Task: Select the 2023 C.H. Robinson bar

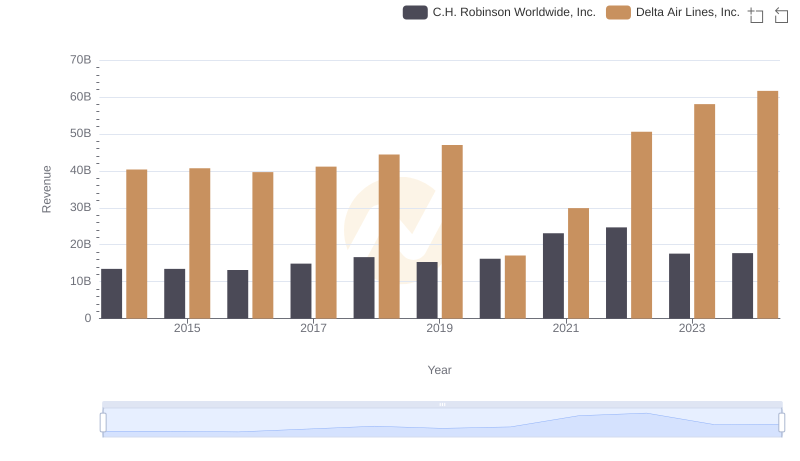Action: 680,286
